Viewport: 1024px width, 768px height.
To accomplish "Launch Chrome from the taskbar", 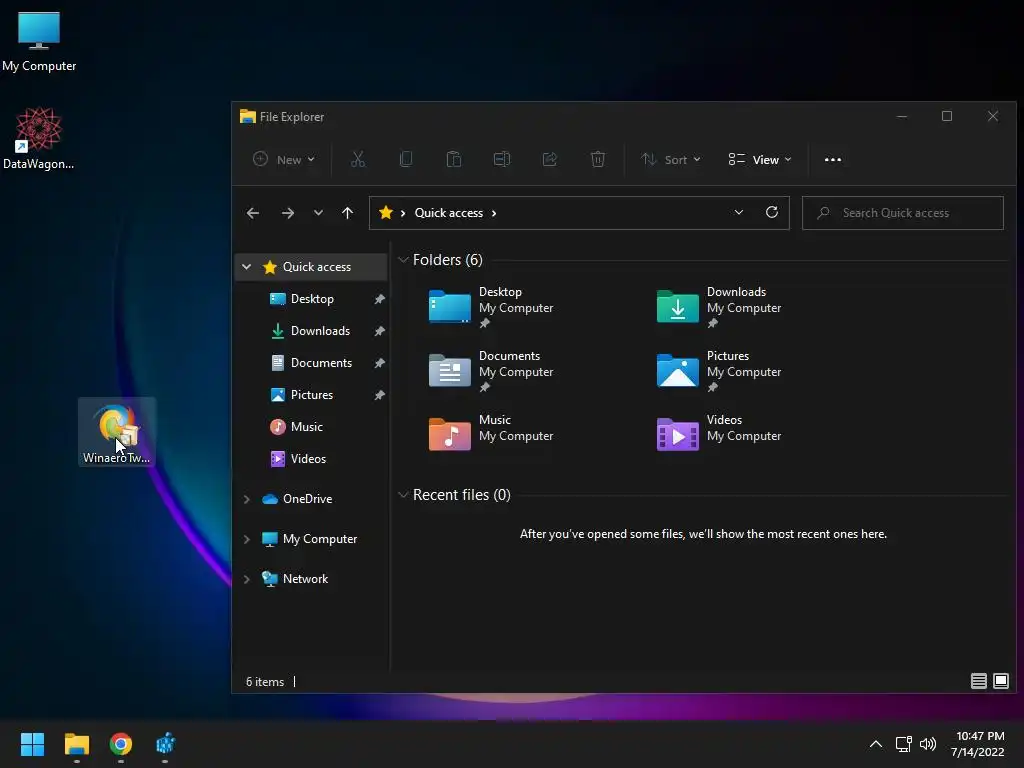I will pyautogui.click(x=121, y=744).
